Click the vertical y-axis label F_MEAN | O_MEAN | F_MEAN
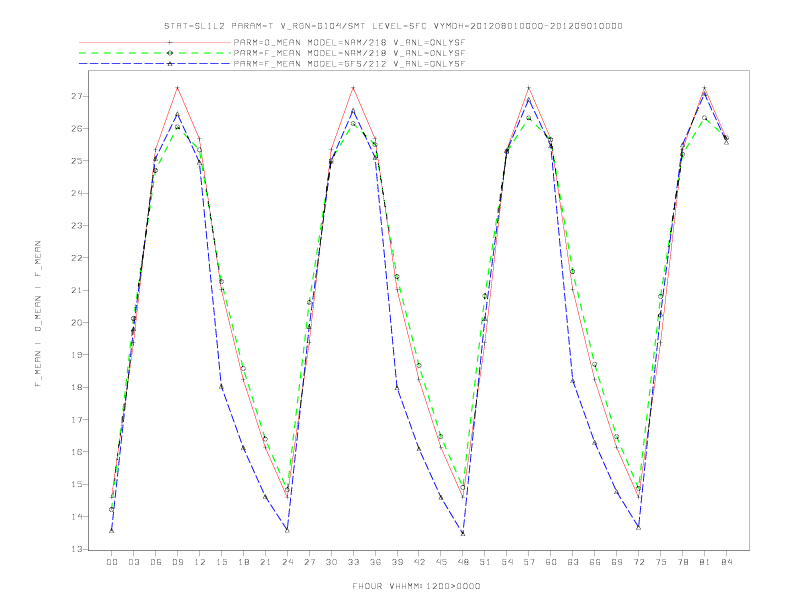The width and height of the screenshot is (792, 612). click(x=38, y=314)
